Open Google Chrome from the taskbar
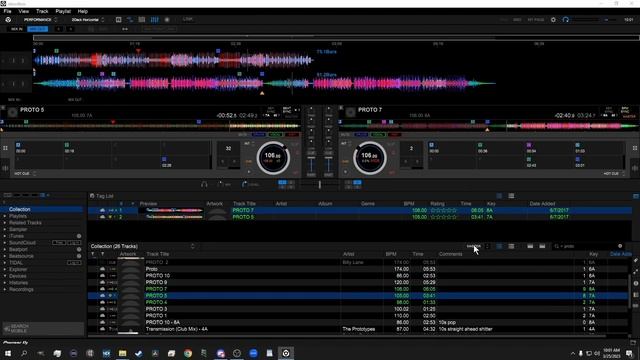This screenshot has width=640, height=360. pos(188,353)
